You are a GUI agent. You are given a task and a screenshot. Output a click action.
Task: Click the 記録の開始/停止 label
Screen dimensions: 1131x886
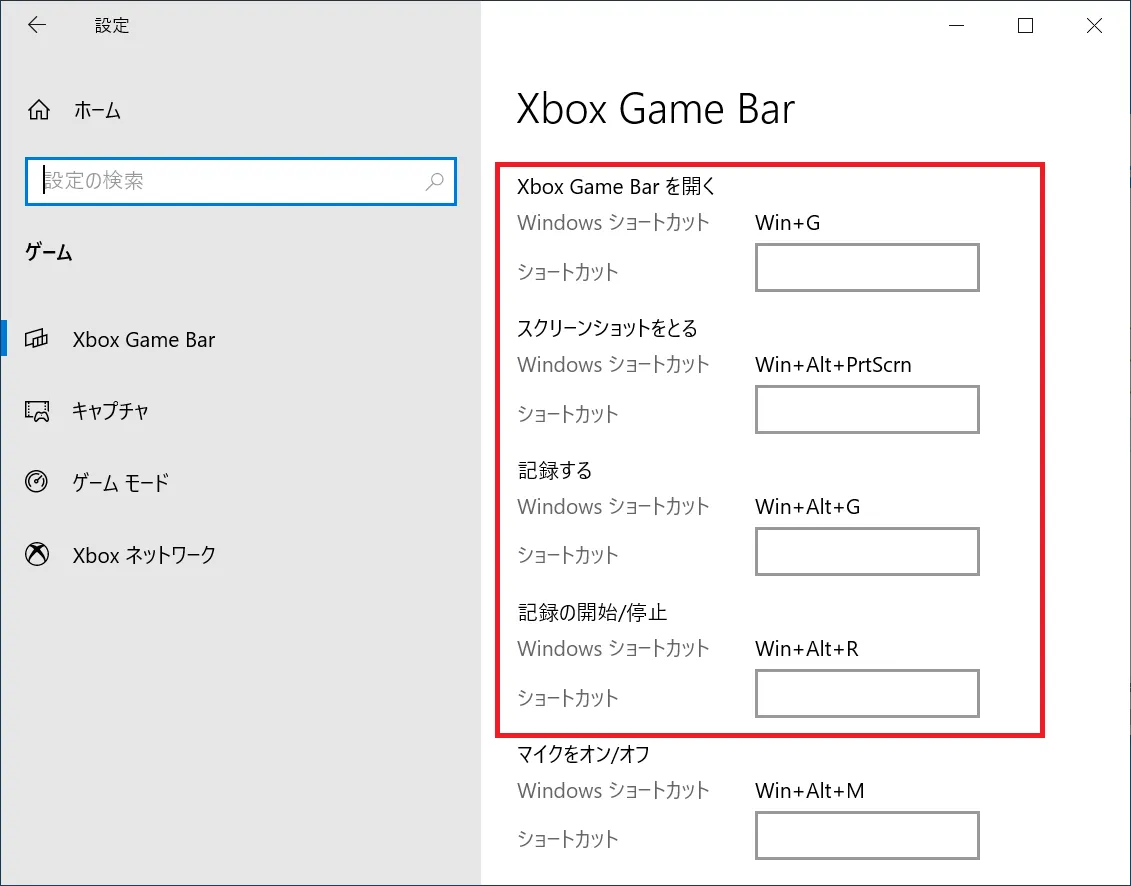point(592,613)
